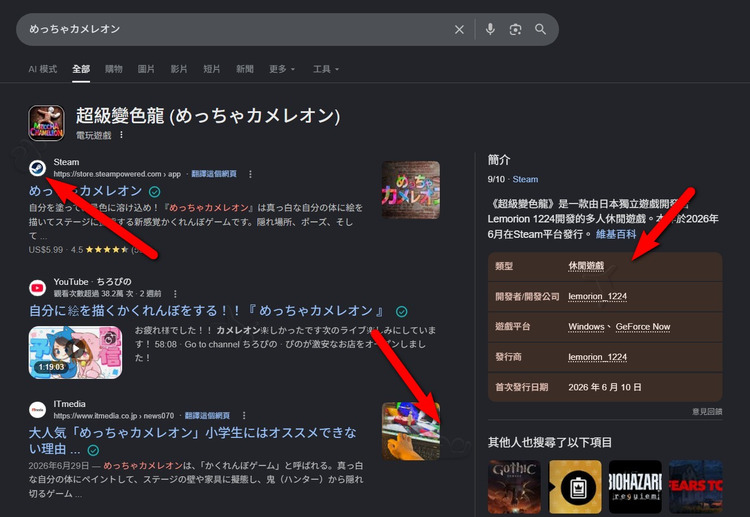Image resolution: width=750 pixels, height=517 pixels.
Task: Expand the 更多 dropdown
Action: 282,69
